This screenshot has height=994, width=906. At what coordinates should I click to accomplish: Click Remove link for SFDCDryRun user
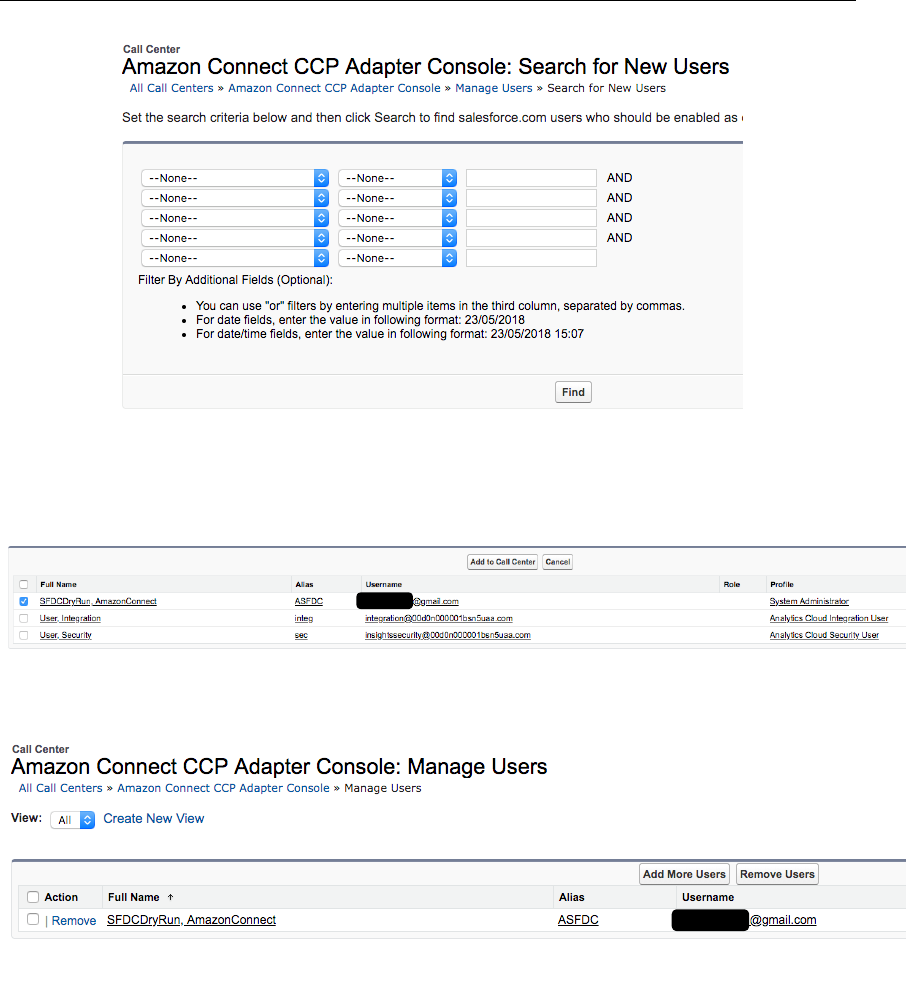pos(74,920)
